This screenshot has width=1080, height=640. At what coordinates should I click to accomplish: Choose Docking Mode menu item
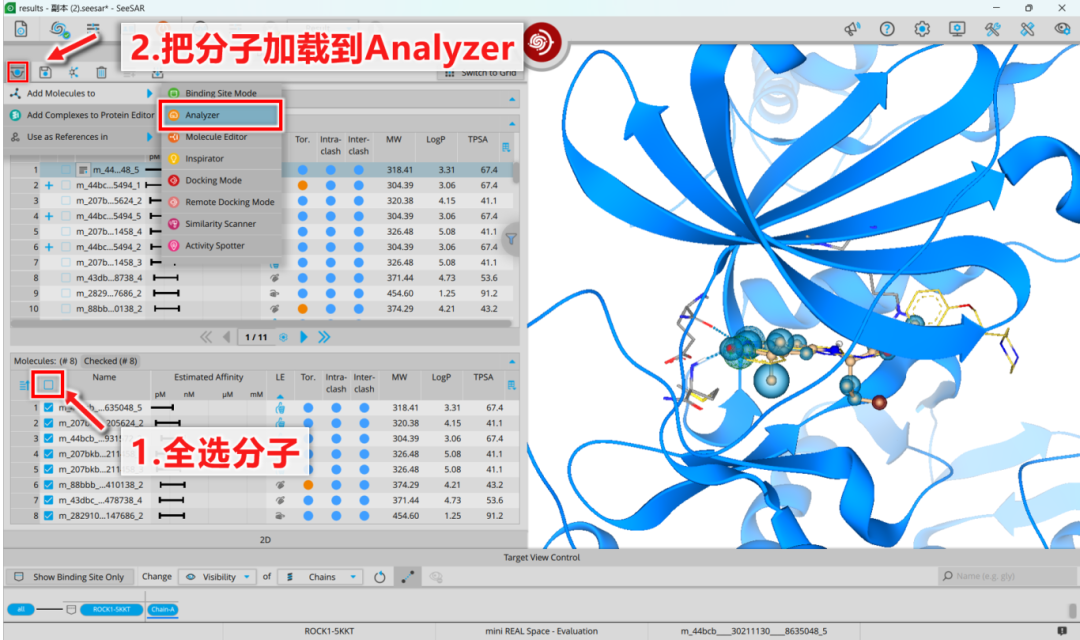point(221,180)
